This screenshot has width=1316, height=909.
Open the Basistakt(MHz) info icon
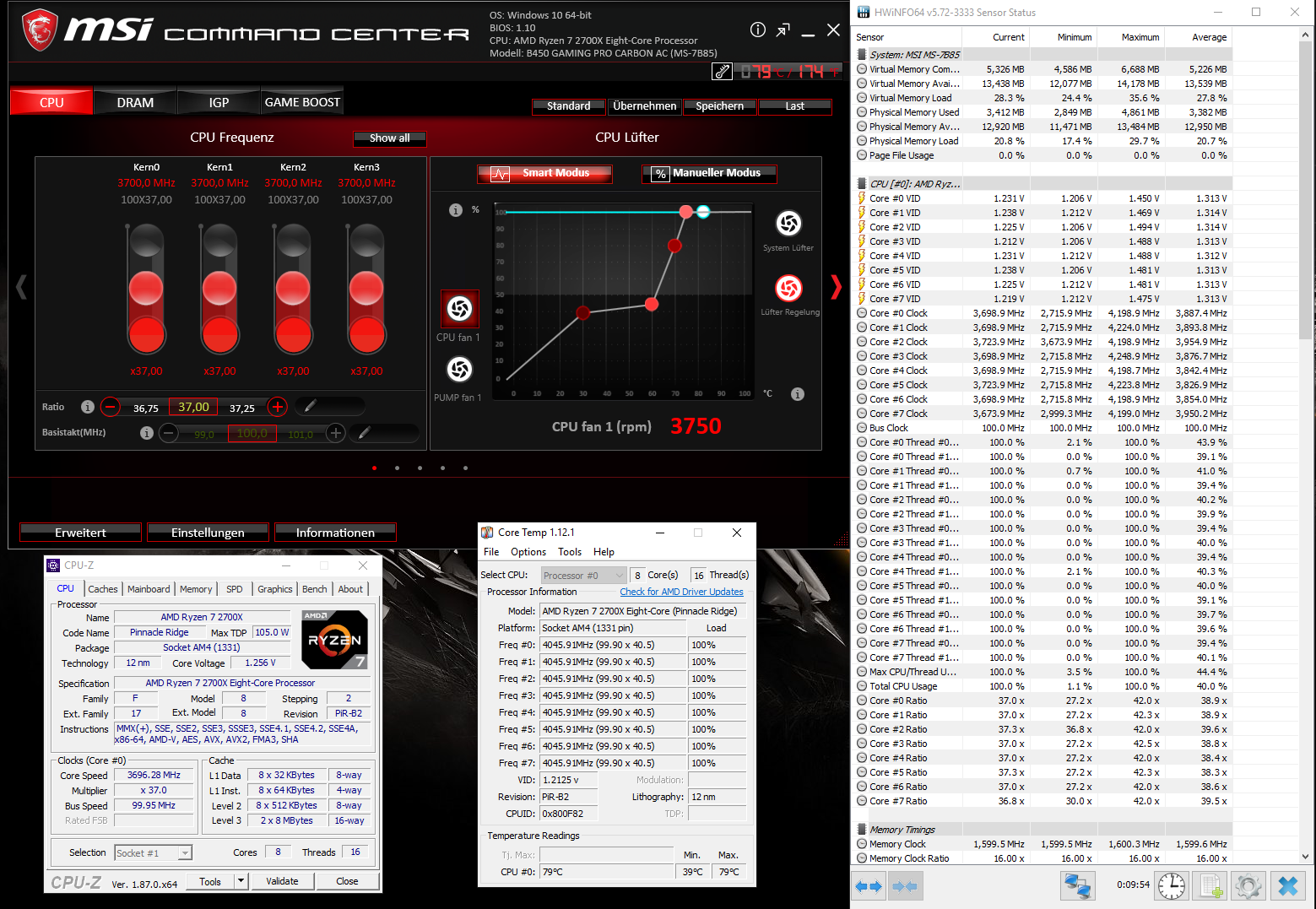tap(147, 433)
